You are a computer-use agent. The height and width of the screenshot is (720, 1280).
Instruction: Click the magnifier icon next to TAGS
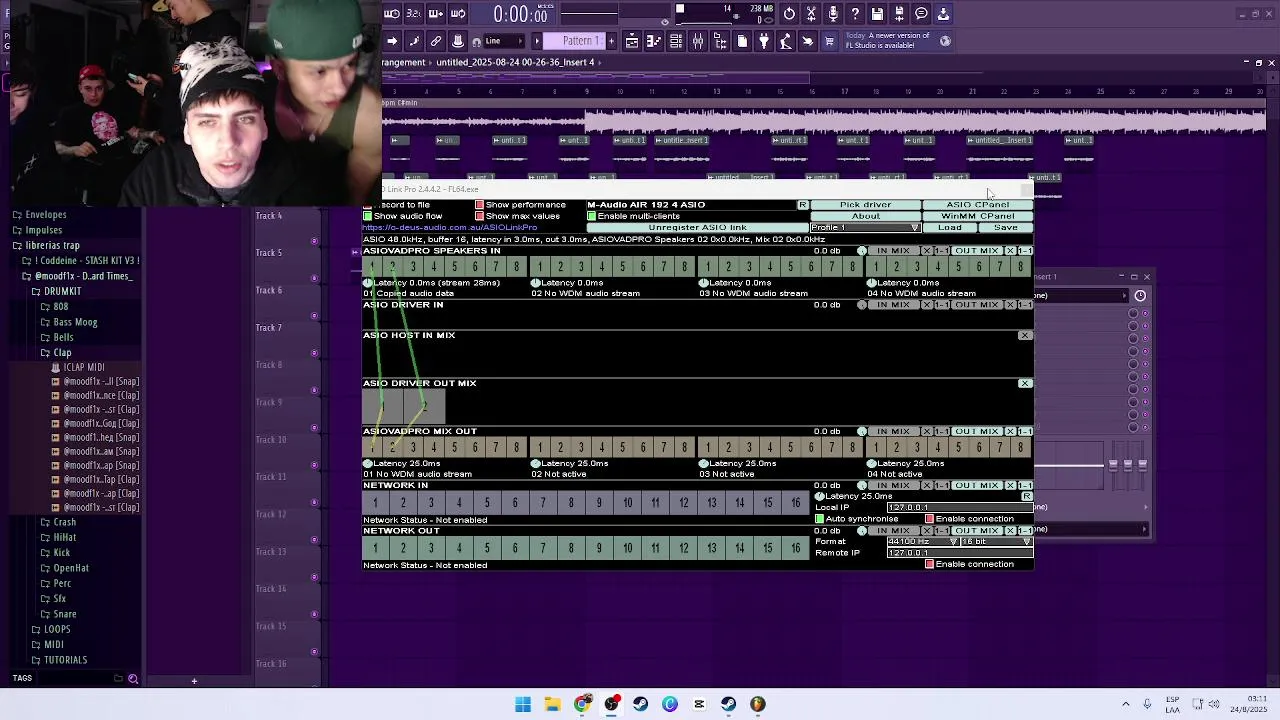coord(133,679)
